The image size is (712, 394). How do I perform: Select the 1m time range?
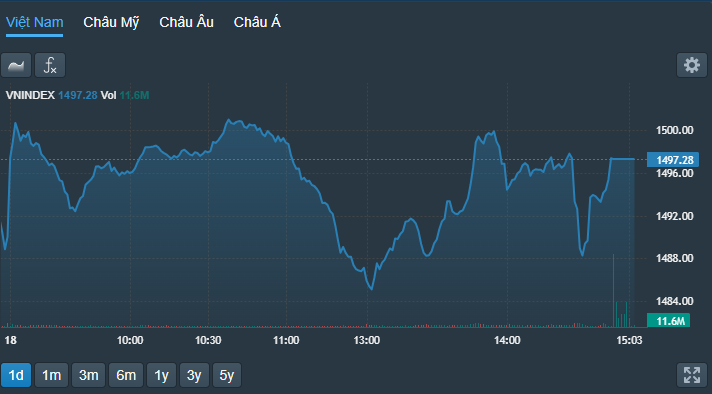coord(51,375)
